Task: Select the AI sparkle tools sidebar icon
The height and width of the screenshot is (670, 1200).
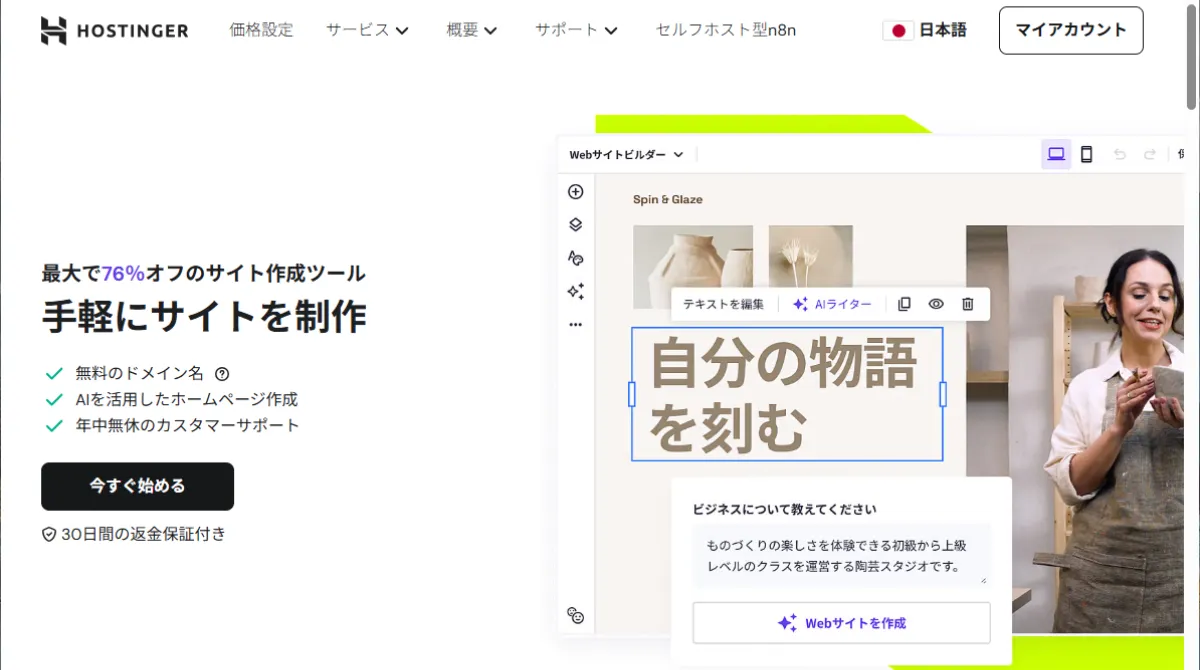Action: tap(575, 291)
